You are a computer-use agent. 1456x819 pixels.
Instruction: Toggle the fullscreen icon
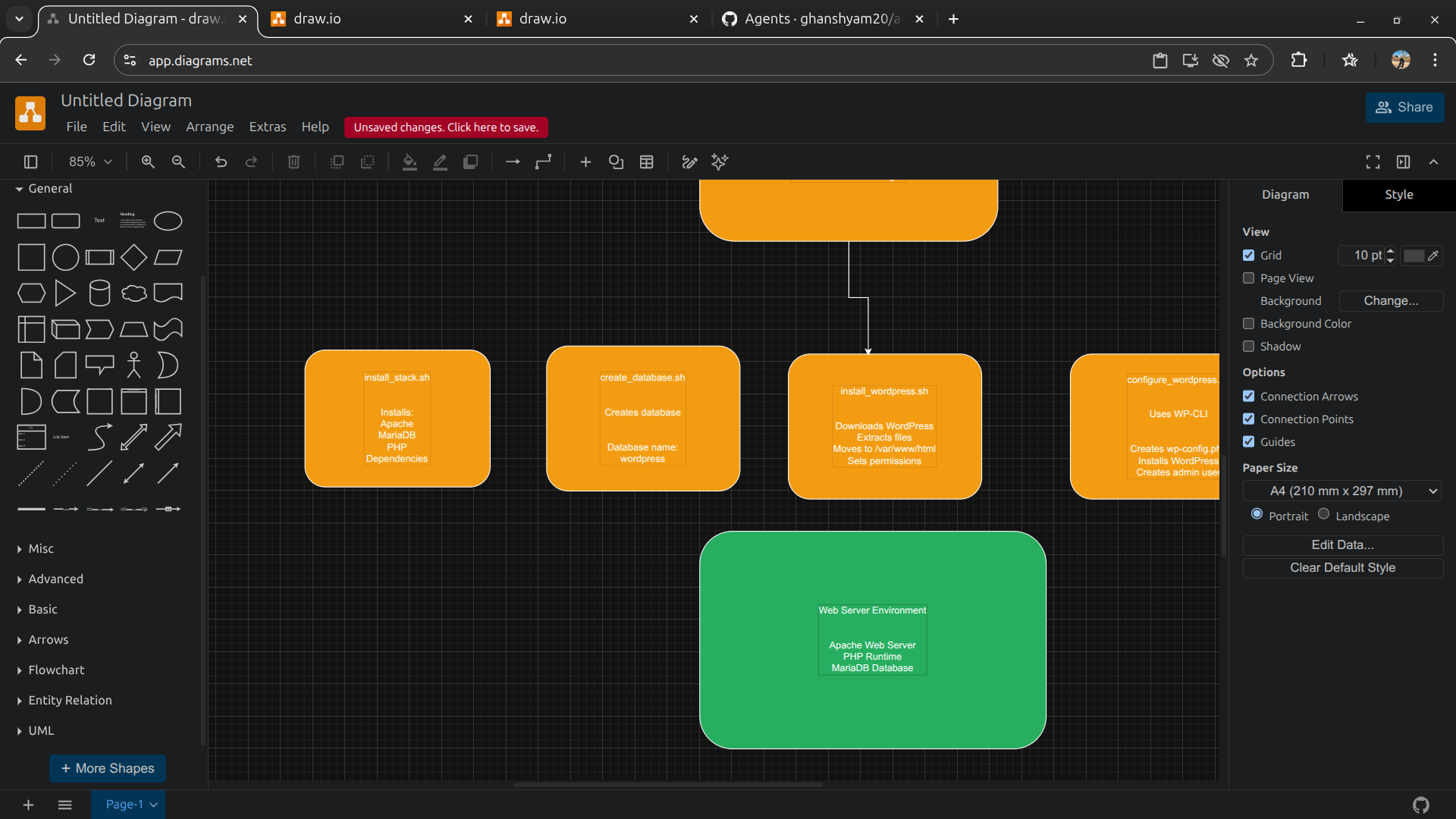1373,162
